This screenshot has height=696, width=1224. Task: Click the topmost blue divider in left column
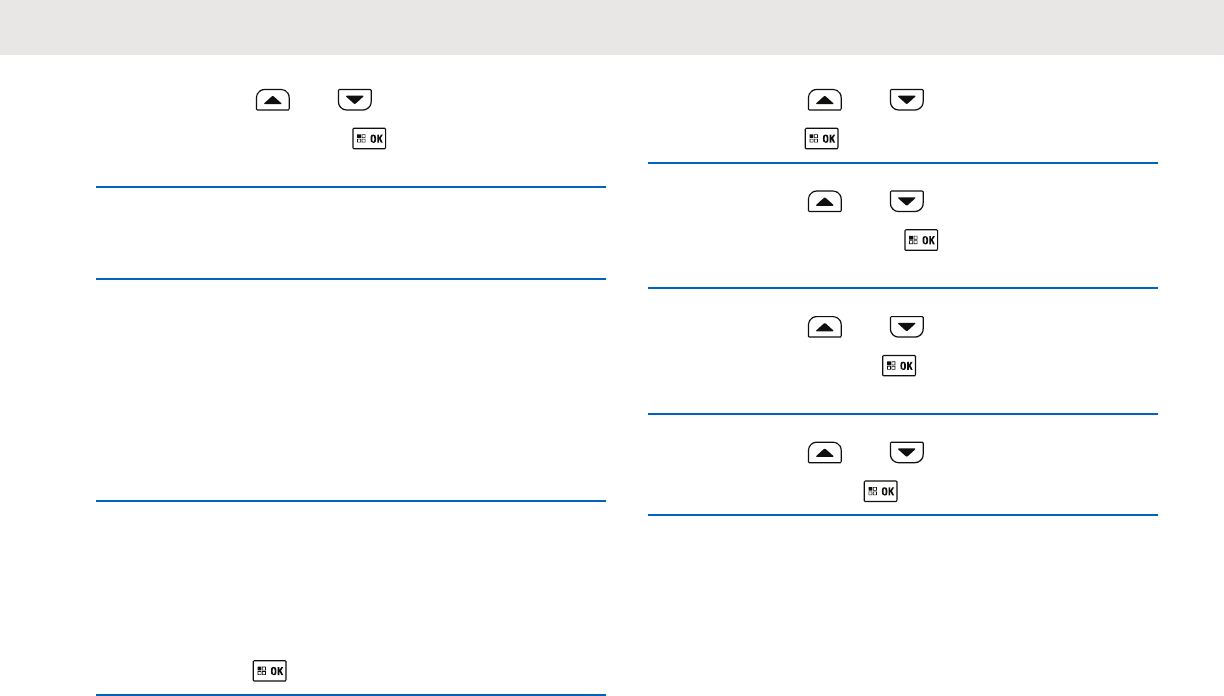click(x=351, y=186)
